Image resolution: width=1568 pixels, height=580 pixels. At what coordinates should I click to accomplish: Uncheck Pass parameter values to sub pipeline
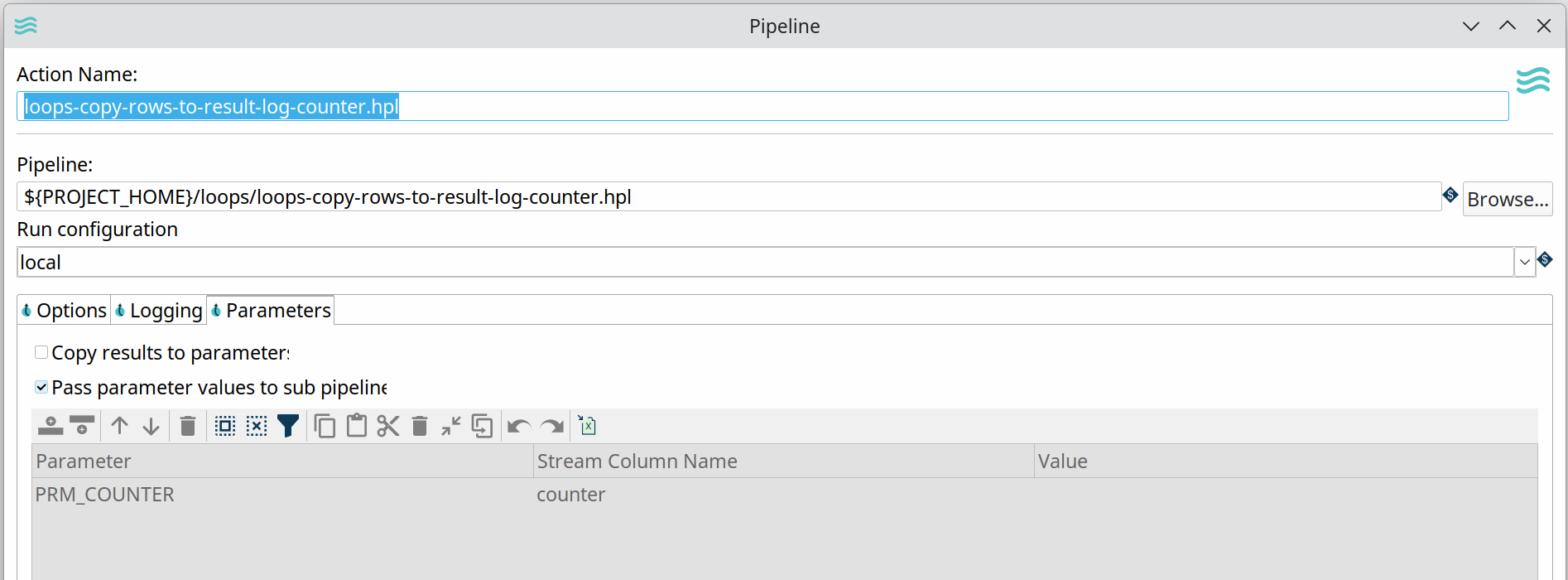pos(41,388)
